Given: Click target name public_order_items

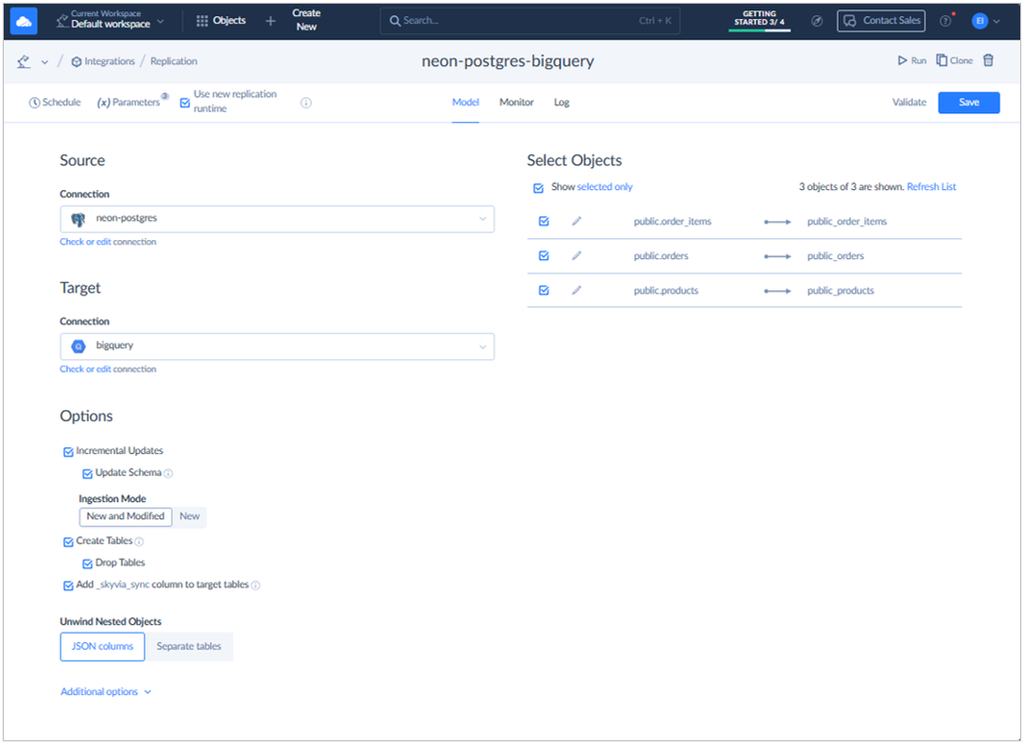Looking at the screenshot, I should pyautogui.click(x=846, y=222).
